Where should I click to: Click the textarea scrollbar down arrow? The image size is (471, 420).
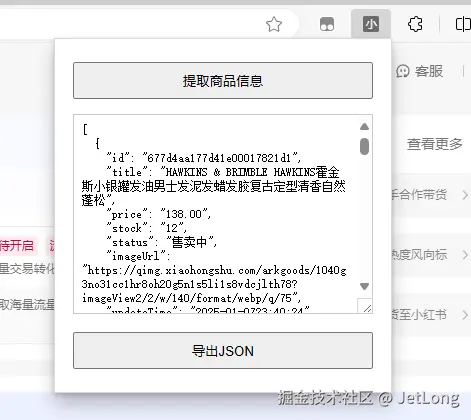pos(364,286)
